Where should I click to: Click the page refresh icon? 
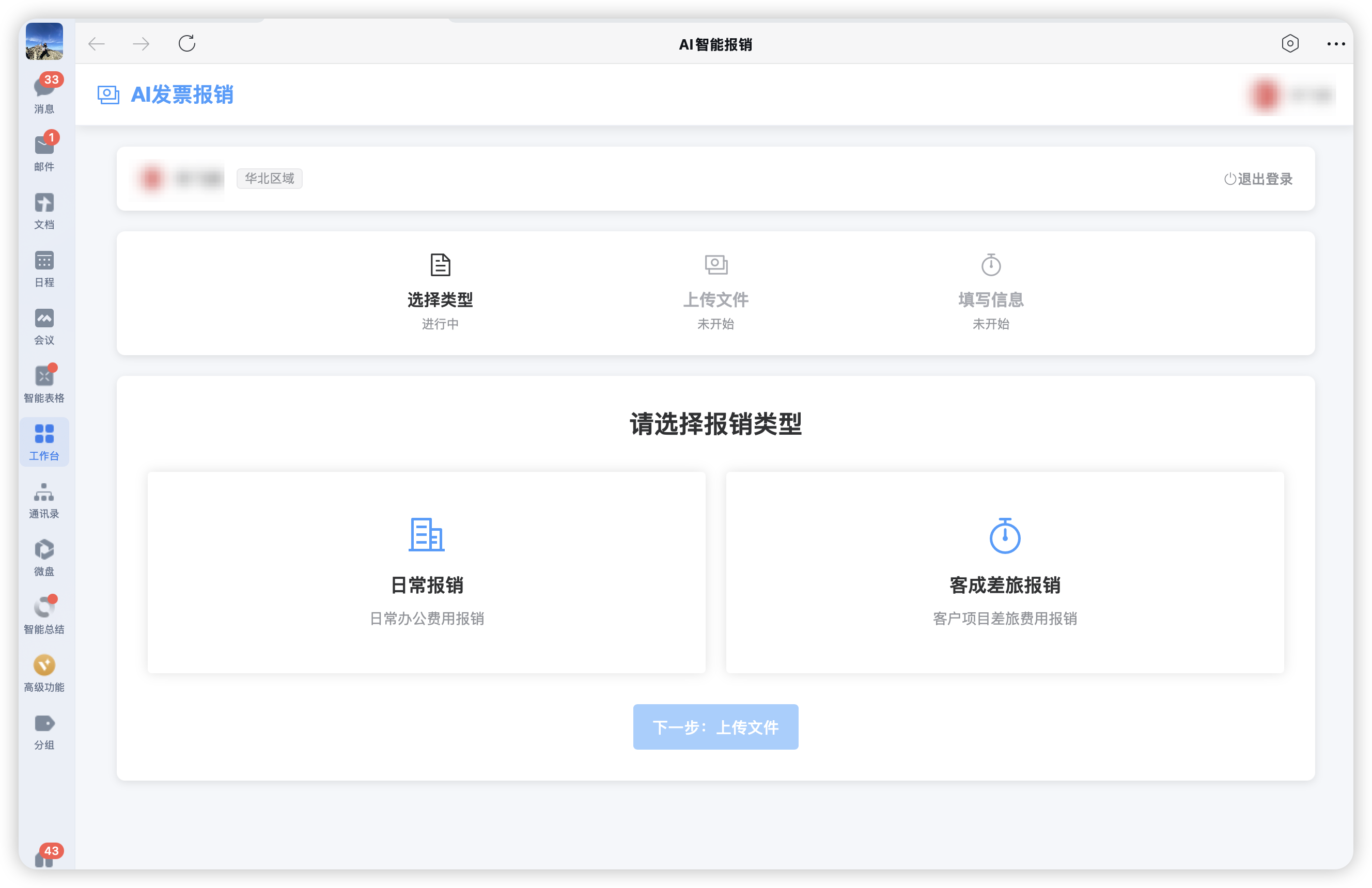click(187, 44)
